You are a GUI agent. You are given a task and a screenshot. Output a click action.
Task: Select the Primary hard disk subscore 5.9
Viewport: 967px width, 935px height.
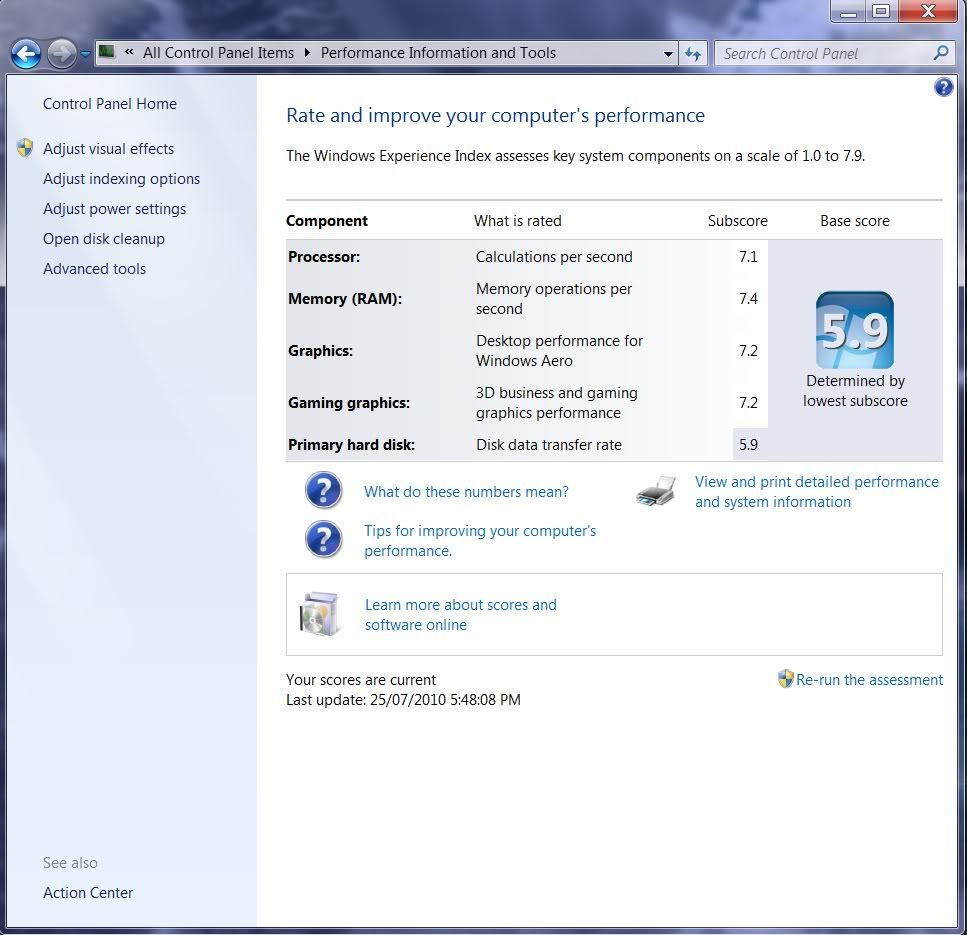click(748, 445)
